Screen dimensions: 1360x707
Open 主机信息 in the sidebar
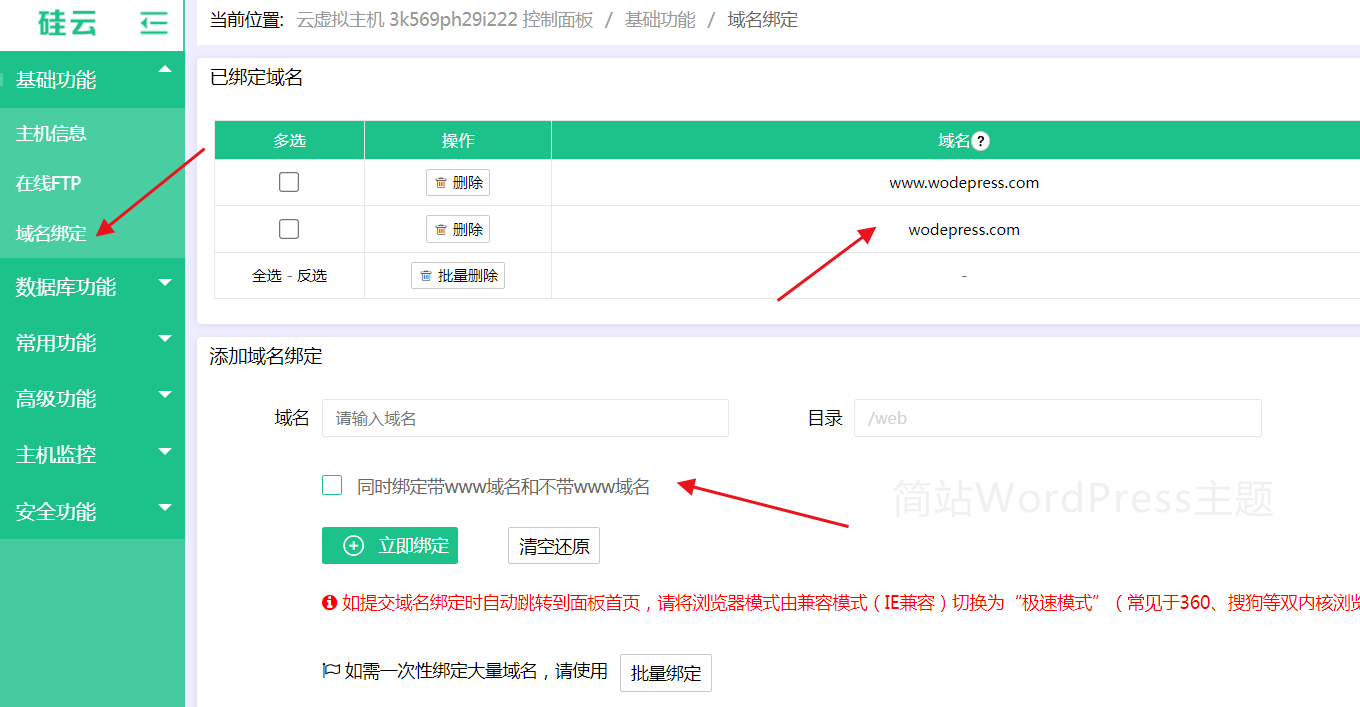[x=51, y=133]
